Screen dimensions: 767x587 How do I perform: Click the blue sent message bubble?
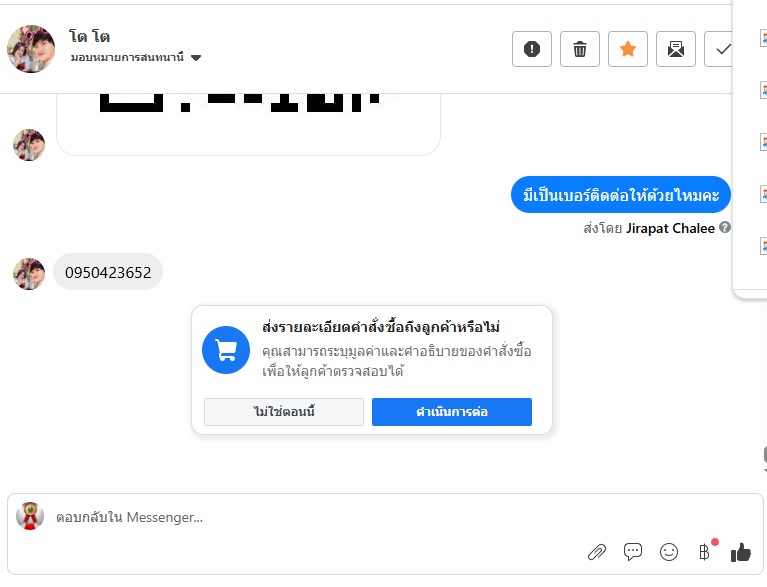621,194
